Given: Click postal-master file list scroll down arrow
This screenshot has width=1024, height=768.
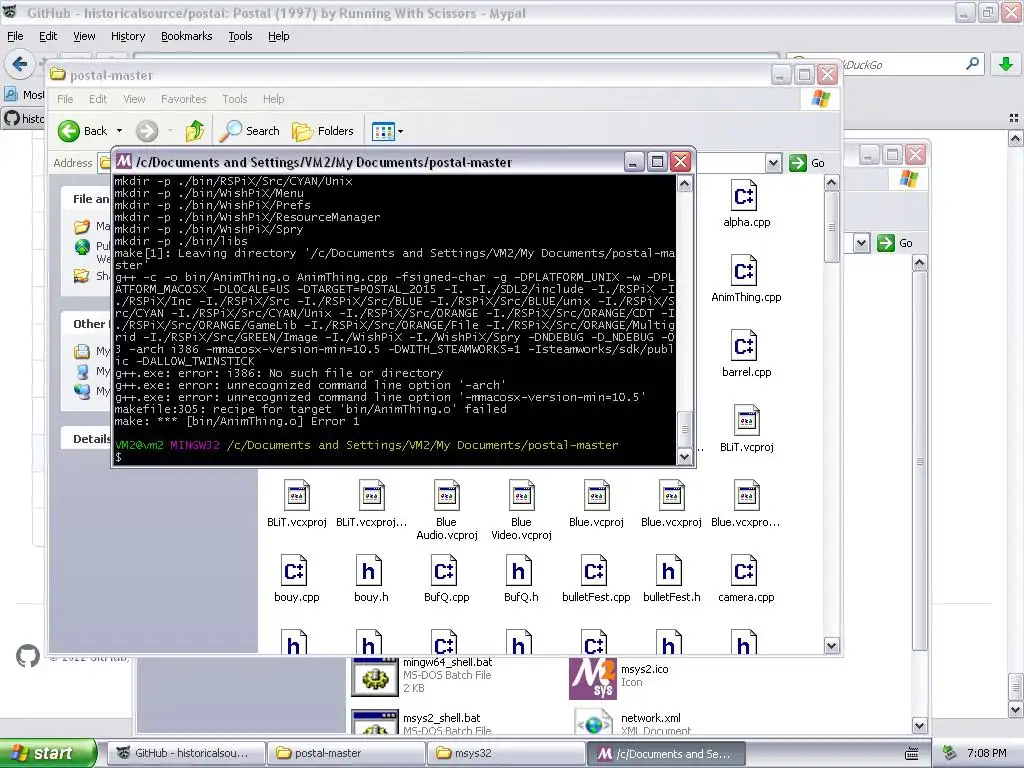Looking at the screenshot, I should point(831,645).
